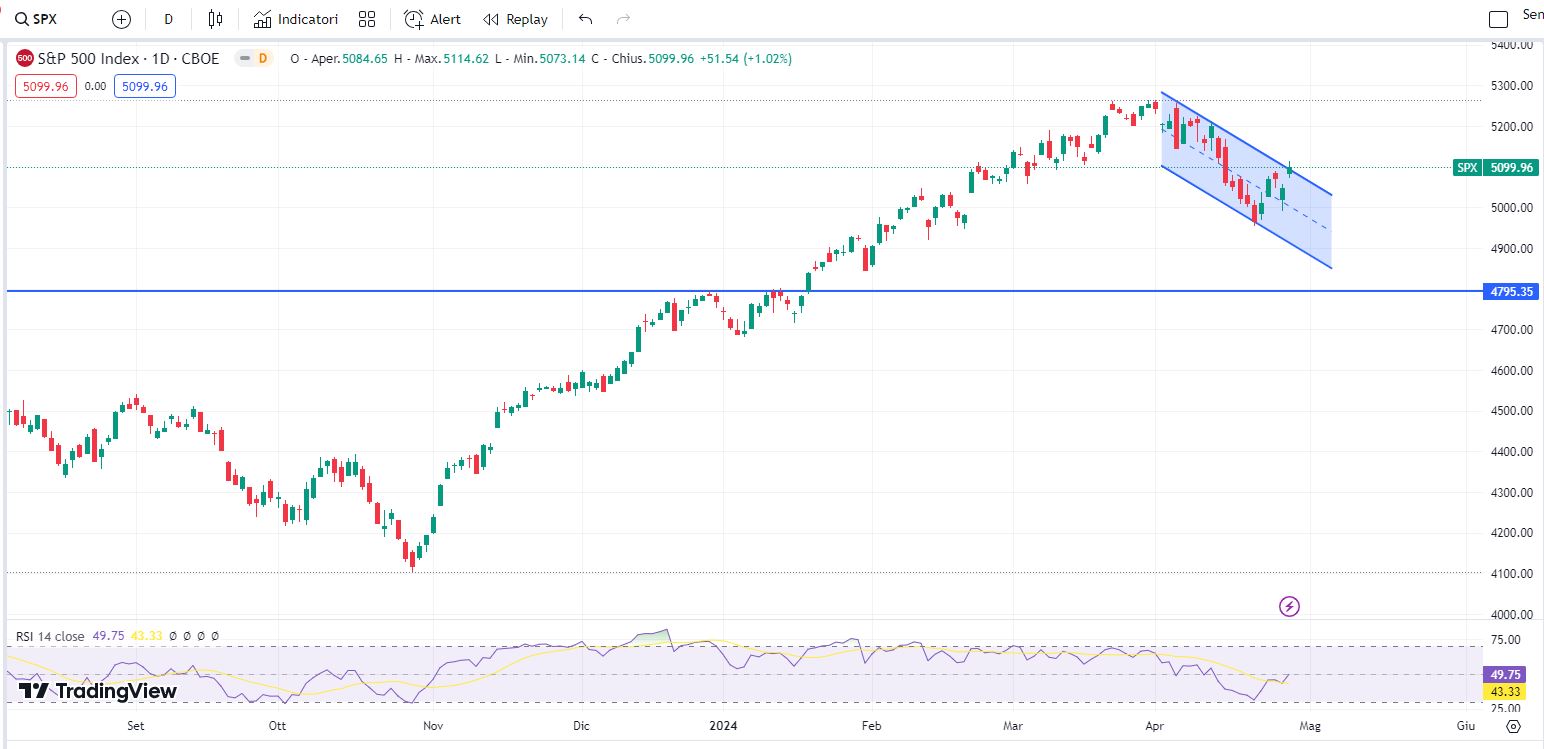
Task: Click the S&P 500 red logo badge
Action: pos(25,59)
